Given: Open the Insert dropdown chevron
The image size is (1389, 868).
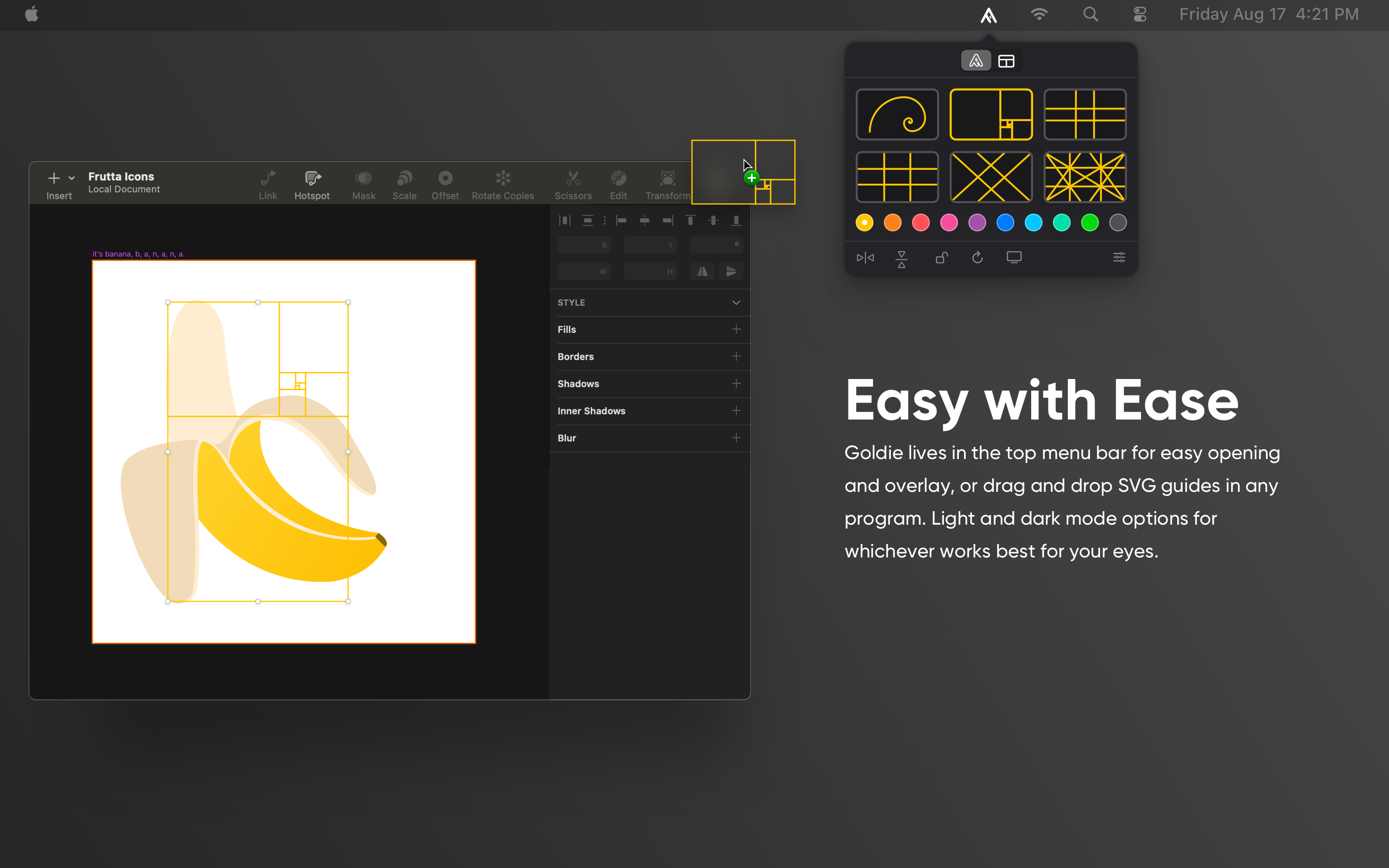Looking at the screenshot, I should click(x=72, y=178).
